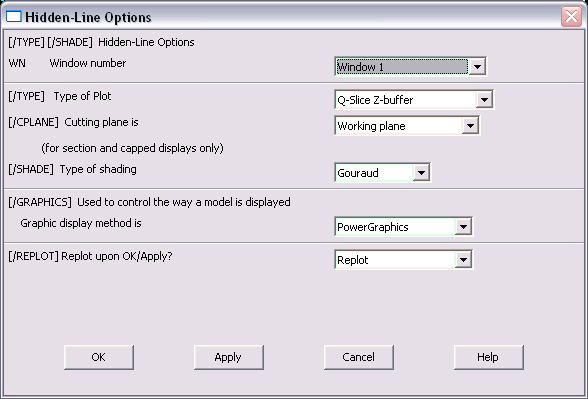588x399 pixels.
Task: Open the Graphic display method dropdown arrow
Action: click(464, 227)
